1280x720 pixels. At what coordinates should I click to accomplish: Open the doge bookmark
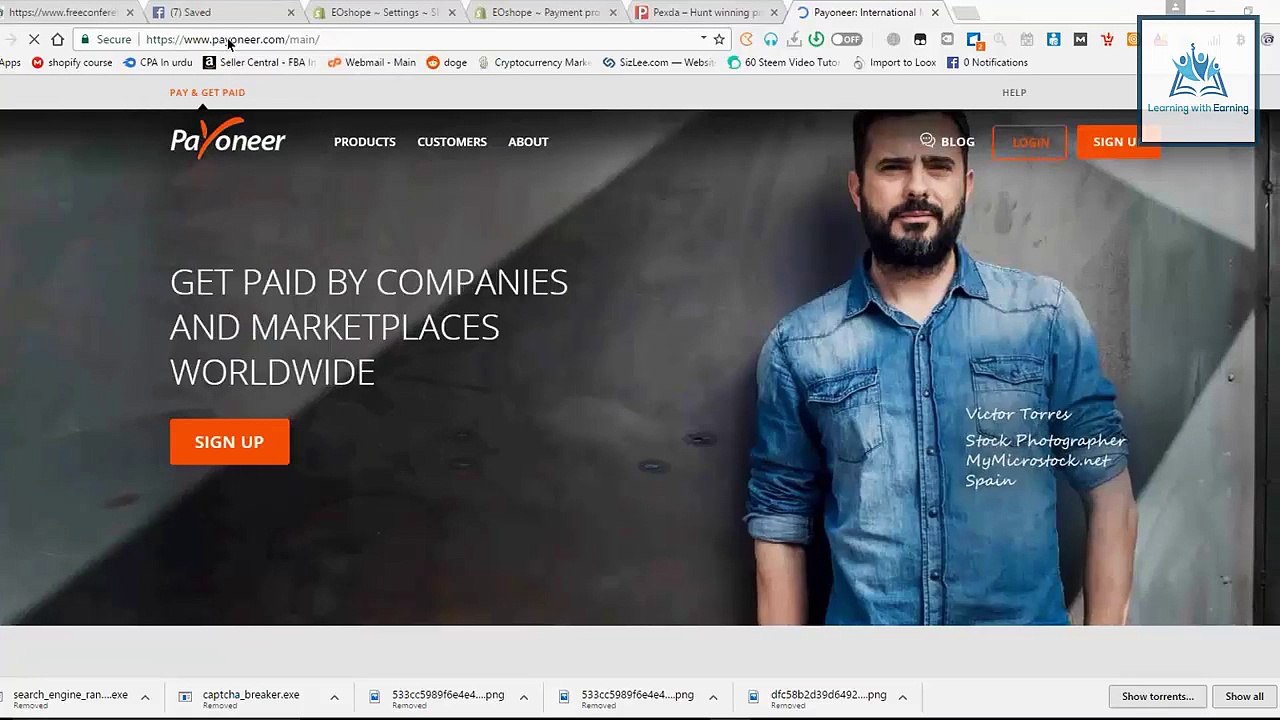coord(447,62)
